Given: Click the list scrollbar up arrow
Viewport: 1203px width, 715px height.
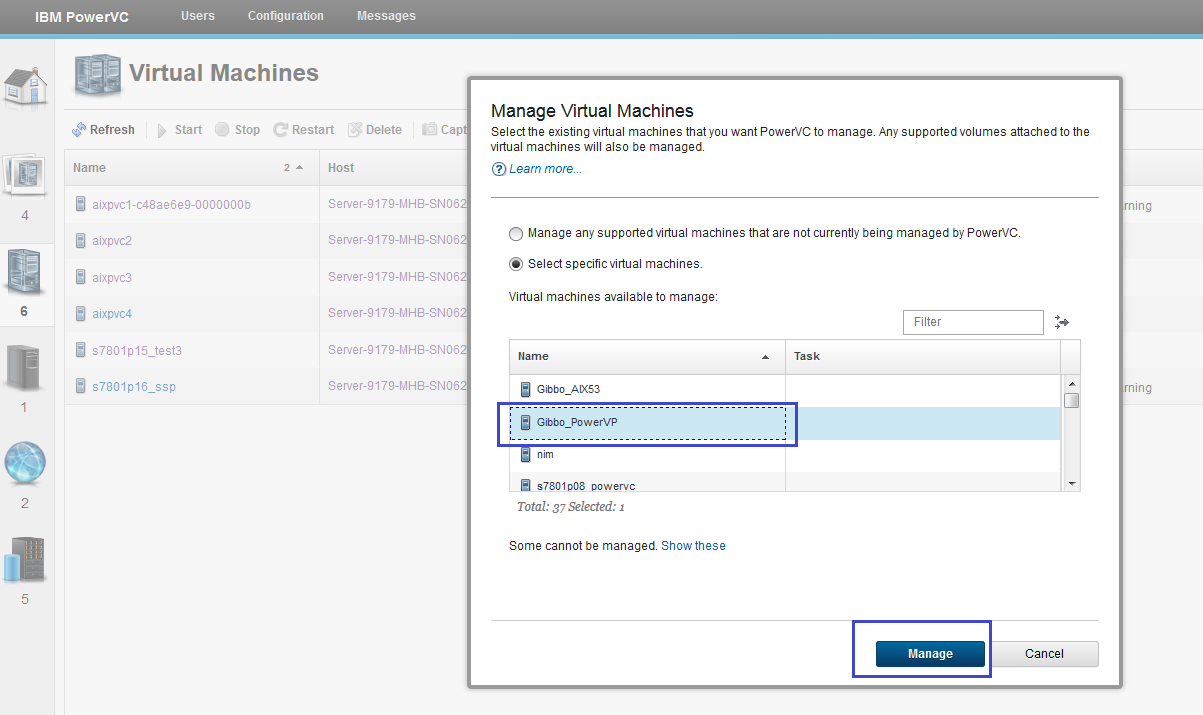Looking at the screenshot, I should 1071,383.
